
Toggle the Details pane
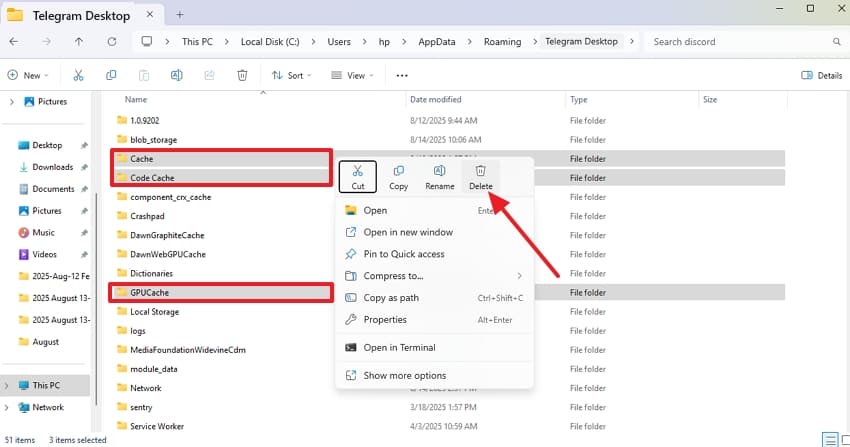pyautogui.click(x=822, y=75)
